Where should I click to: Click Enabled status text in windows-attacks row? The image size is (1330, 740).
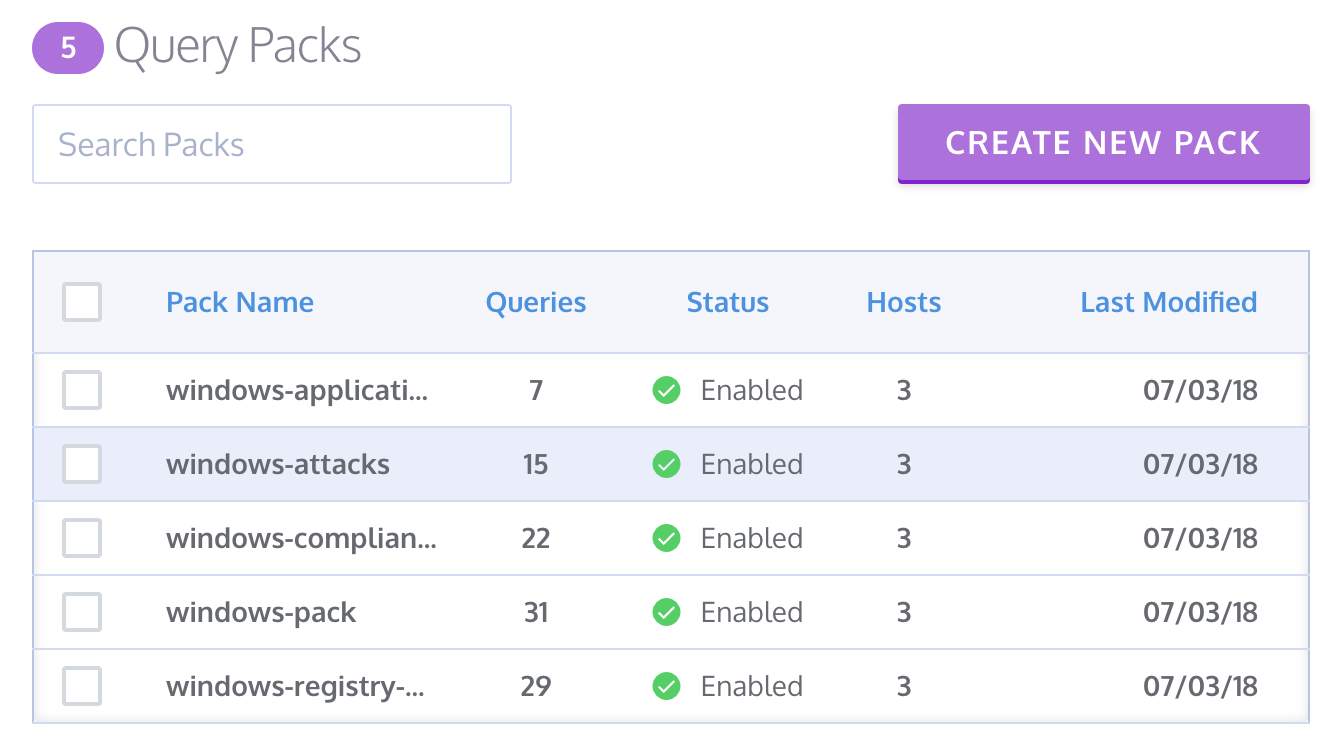pyautogui.click(x=752, y=464)
